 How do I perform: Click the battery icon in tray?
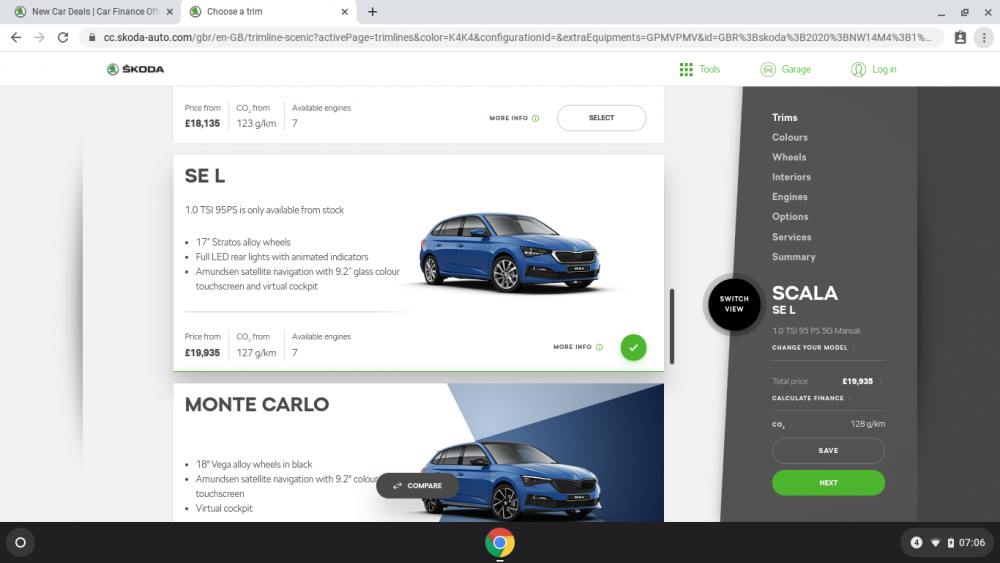tap(951, 543)
